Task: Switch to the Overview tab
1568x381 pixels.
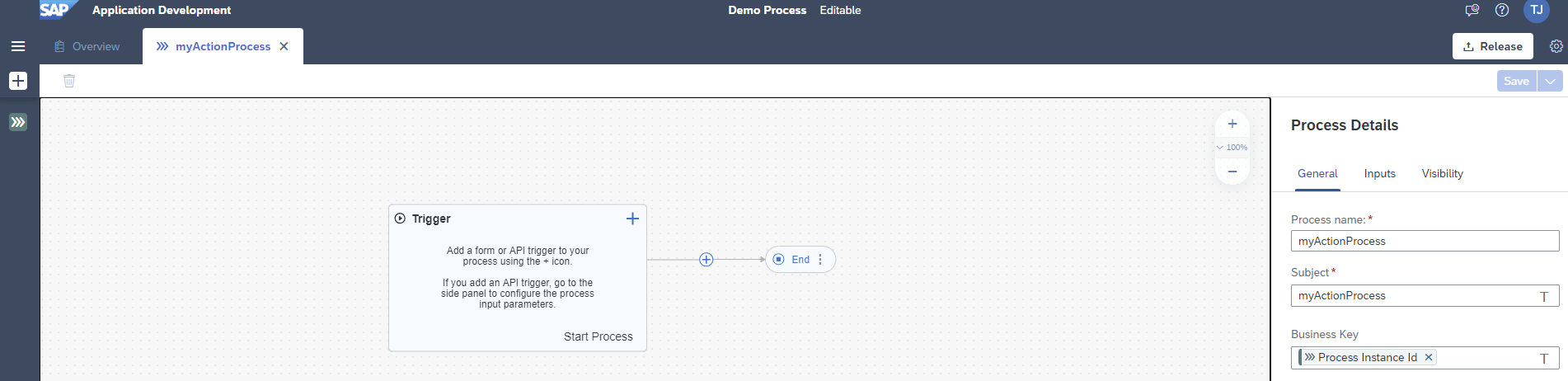Action: coord(87,46)
